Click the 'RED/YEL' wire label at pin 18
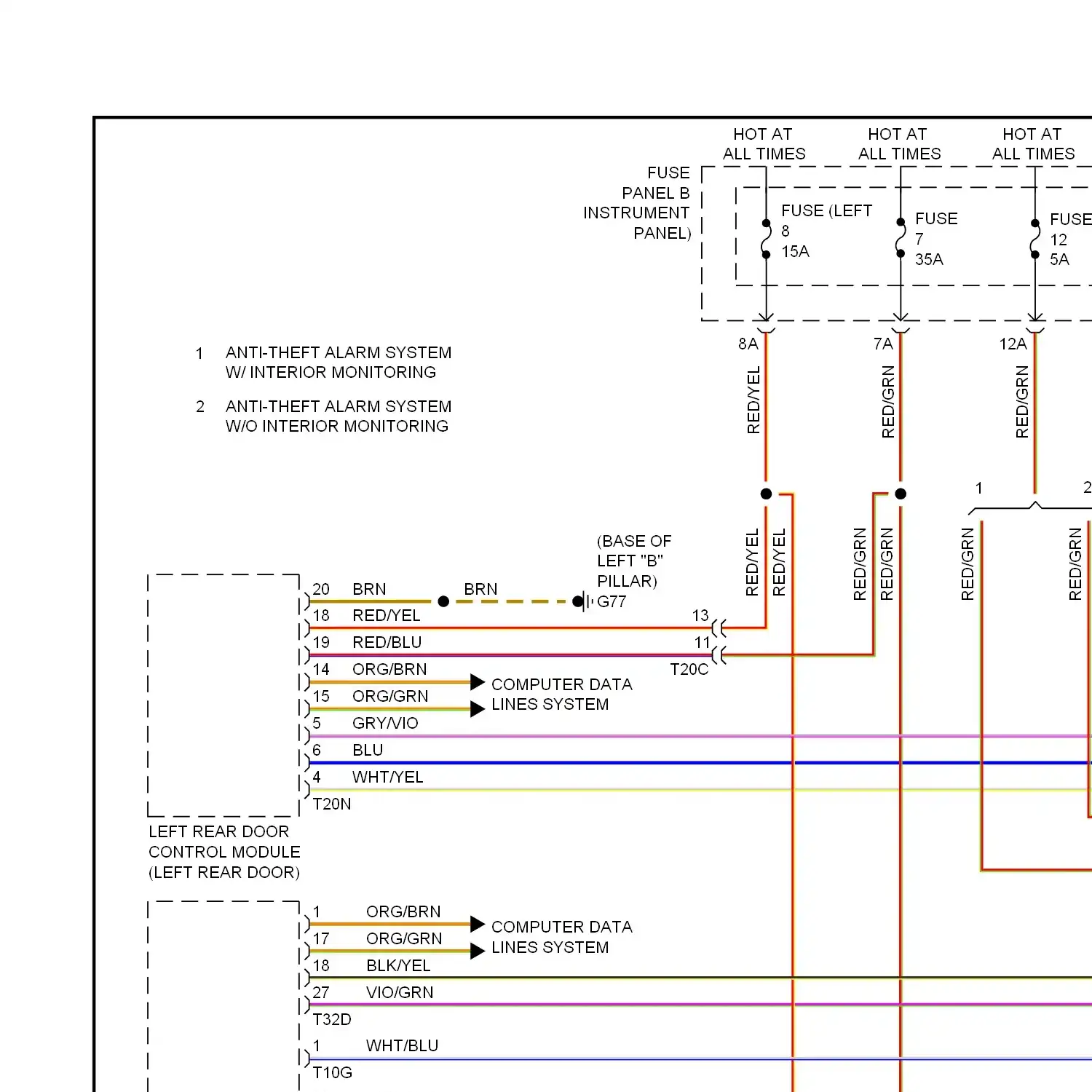This screenshot has height=1092, width=1092. point(386,615)
